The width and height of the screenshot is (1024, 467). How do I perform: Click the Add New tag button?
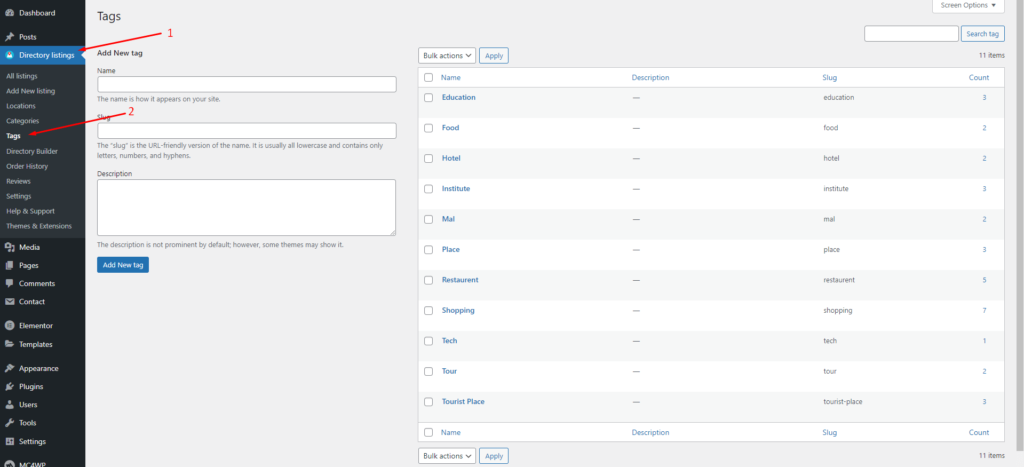123,265
